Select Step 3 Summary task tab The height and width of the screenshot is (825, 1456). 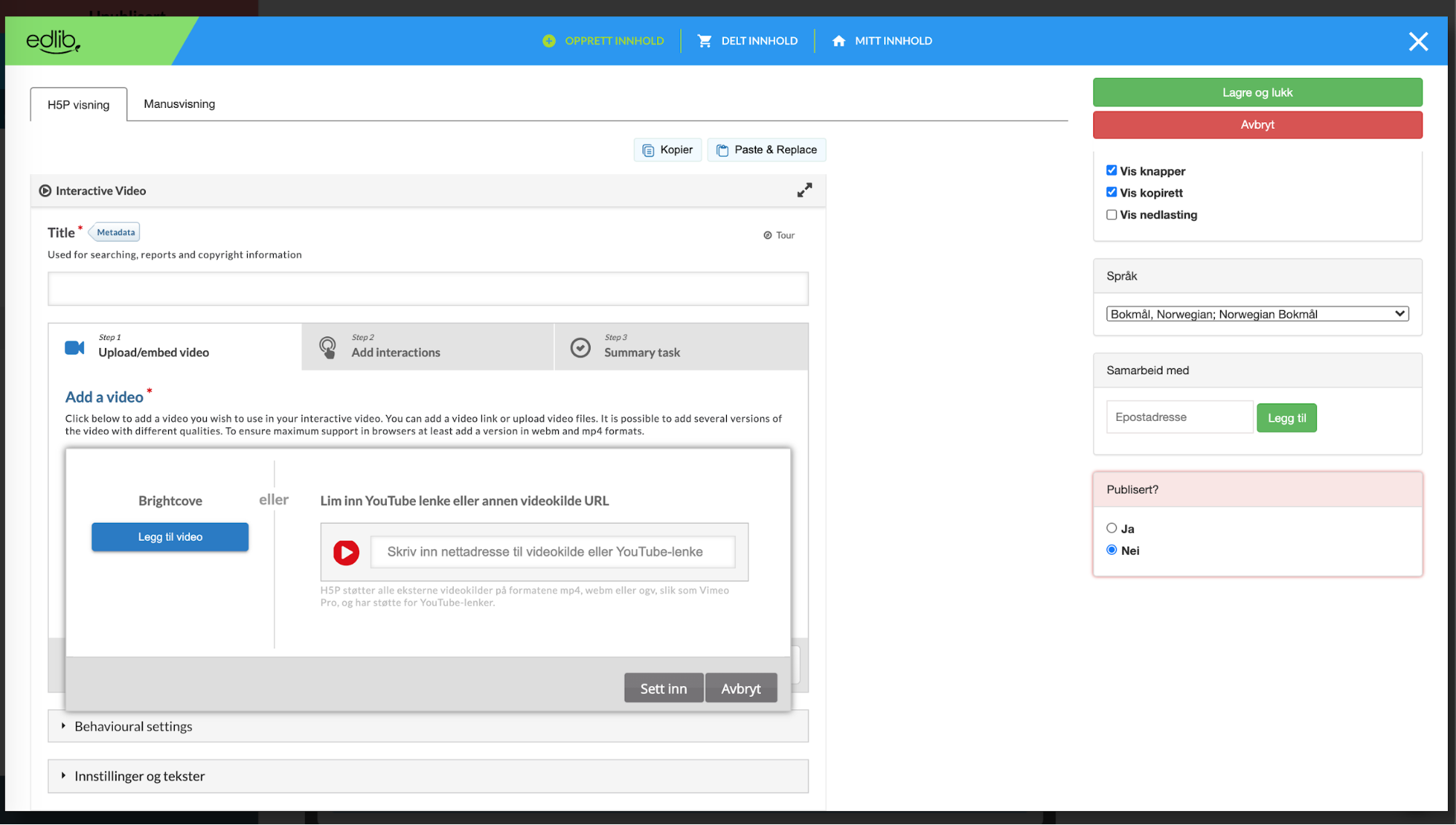pos(681,347)
